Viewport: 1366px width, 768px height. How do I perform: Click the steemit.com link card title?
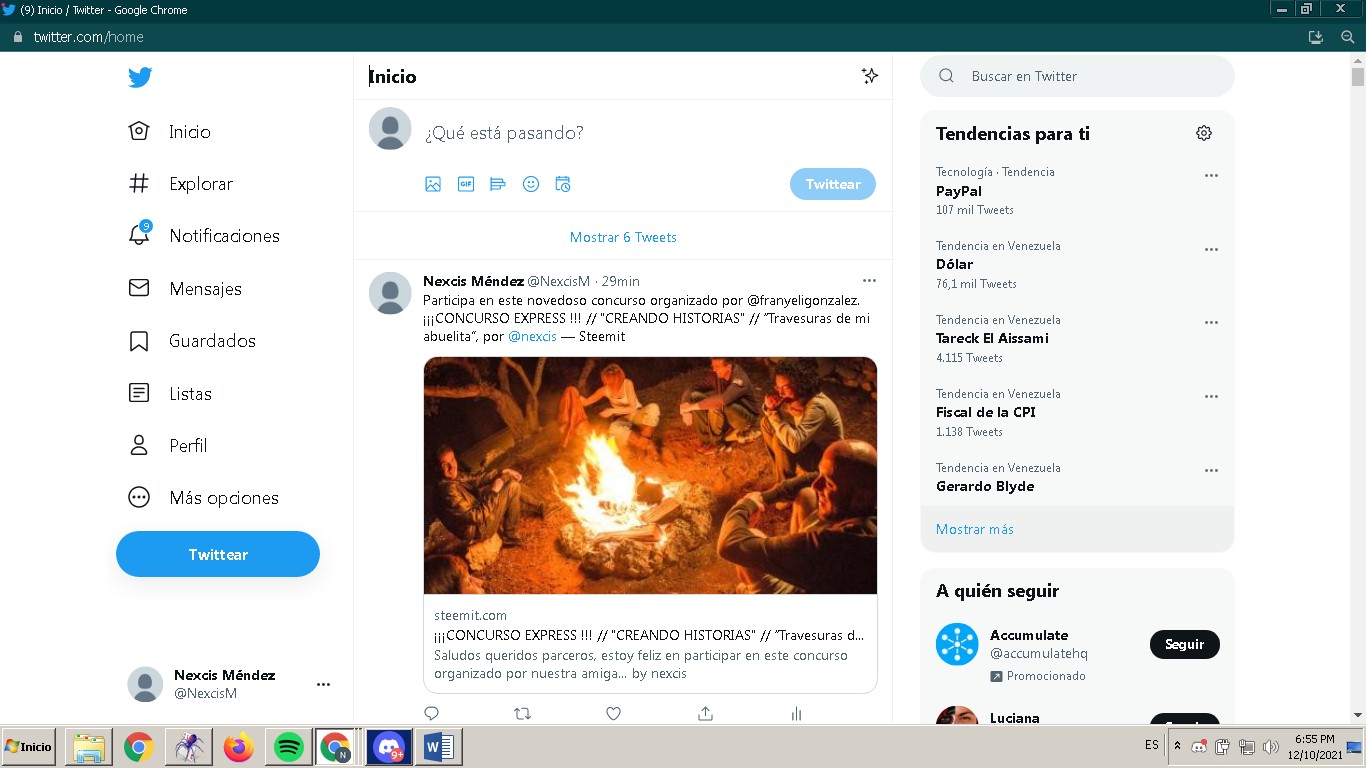(649, 635)
